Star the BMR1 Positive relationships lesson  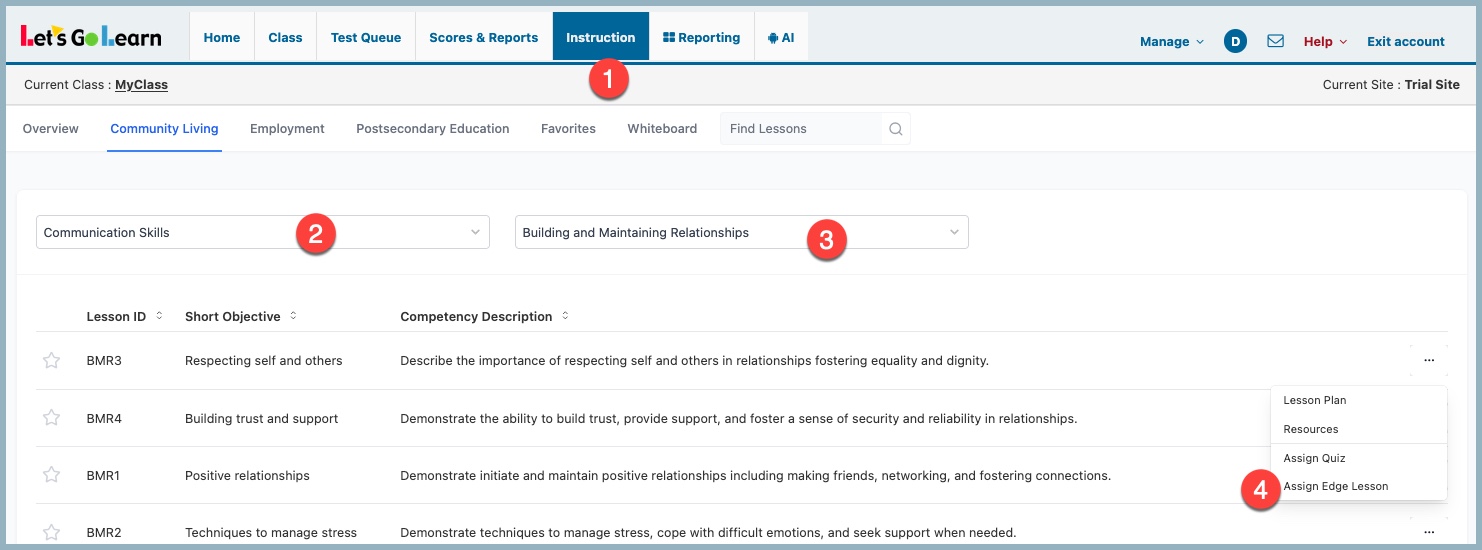[x=52, y=475]
